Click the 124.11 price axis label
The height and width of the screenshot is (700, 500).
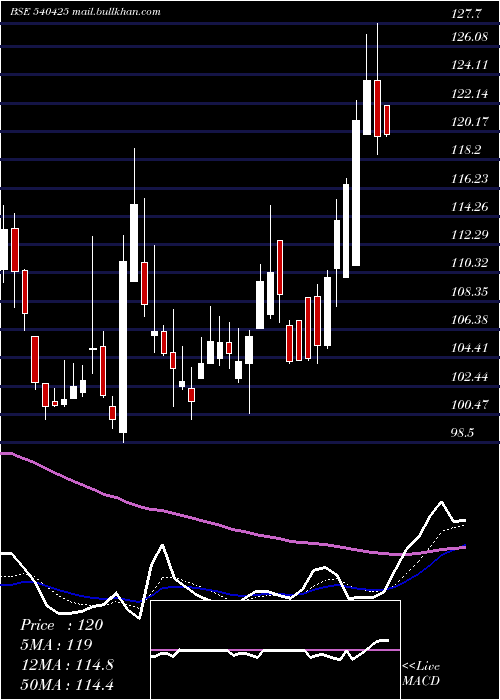[470, 65]
